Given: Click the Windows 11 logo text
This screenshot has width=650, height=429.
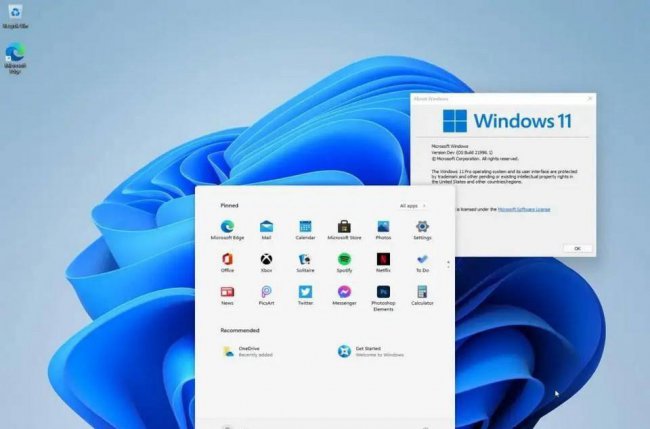Looking at the screenshot, I should coord(522,121).
